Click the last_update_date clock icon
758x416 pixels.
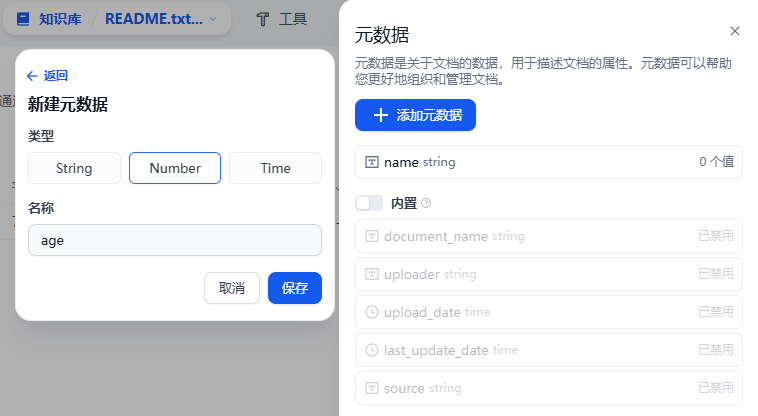click(372, 350)
